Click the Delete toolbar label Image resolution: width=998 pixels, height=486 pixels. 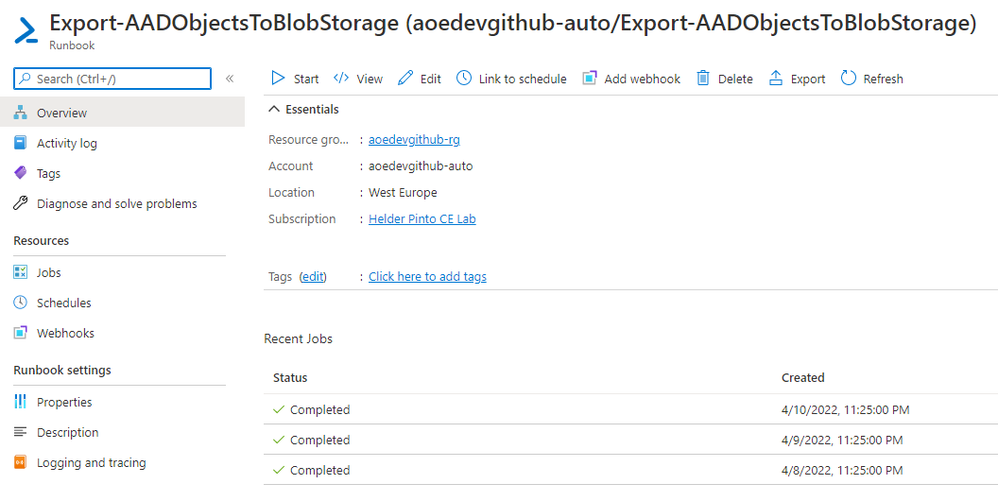click(735, 79)
